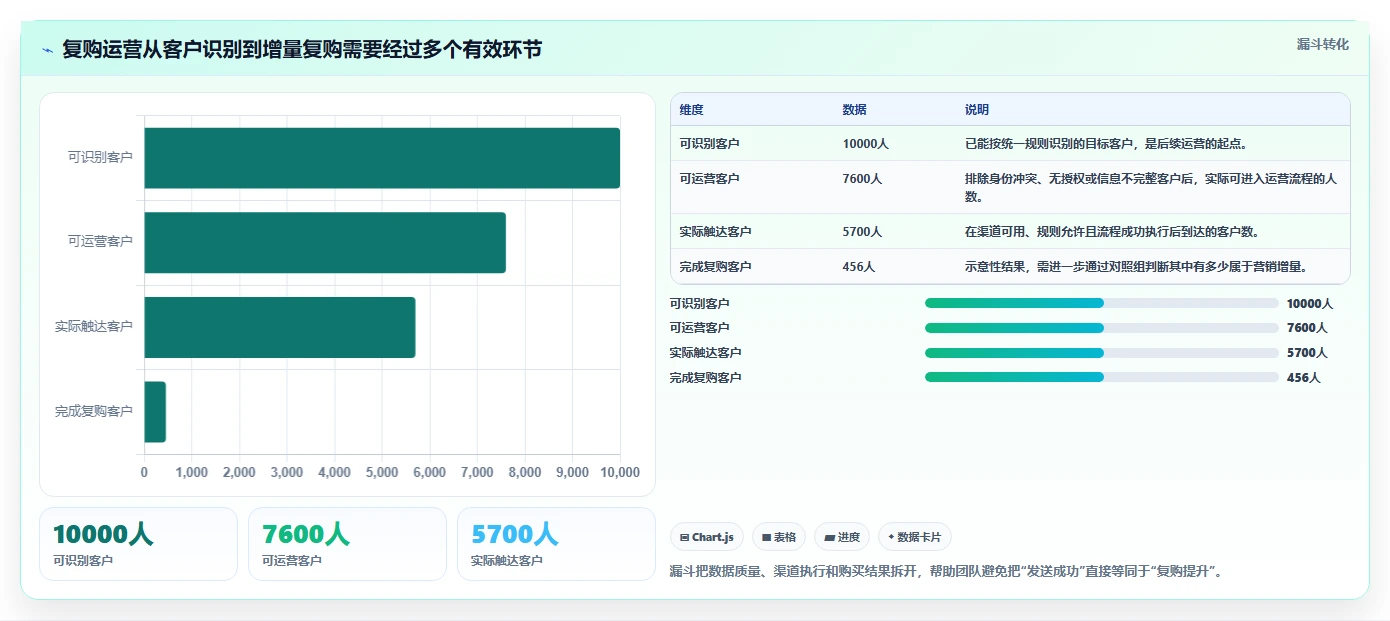The image size is (1390, 621).
Task: Click the 维度 column header
Action: point(692,110)
